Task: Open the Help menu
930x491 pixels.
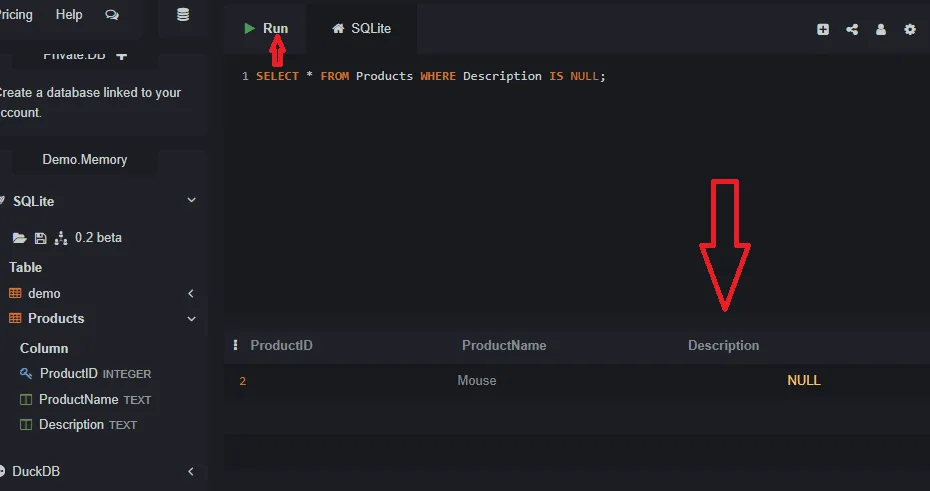Action: point(69,15)
